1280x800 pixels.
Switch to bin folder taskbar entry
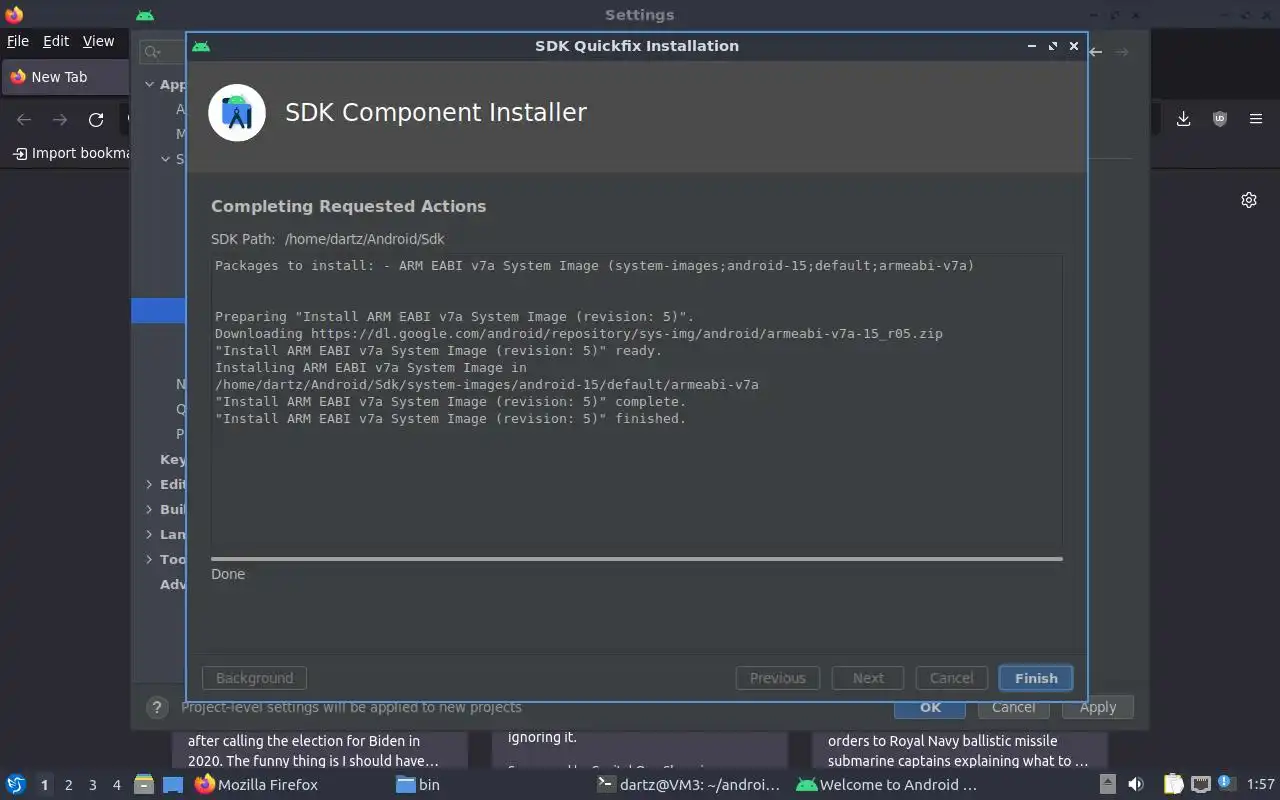(418, 785)
